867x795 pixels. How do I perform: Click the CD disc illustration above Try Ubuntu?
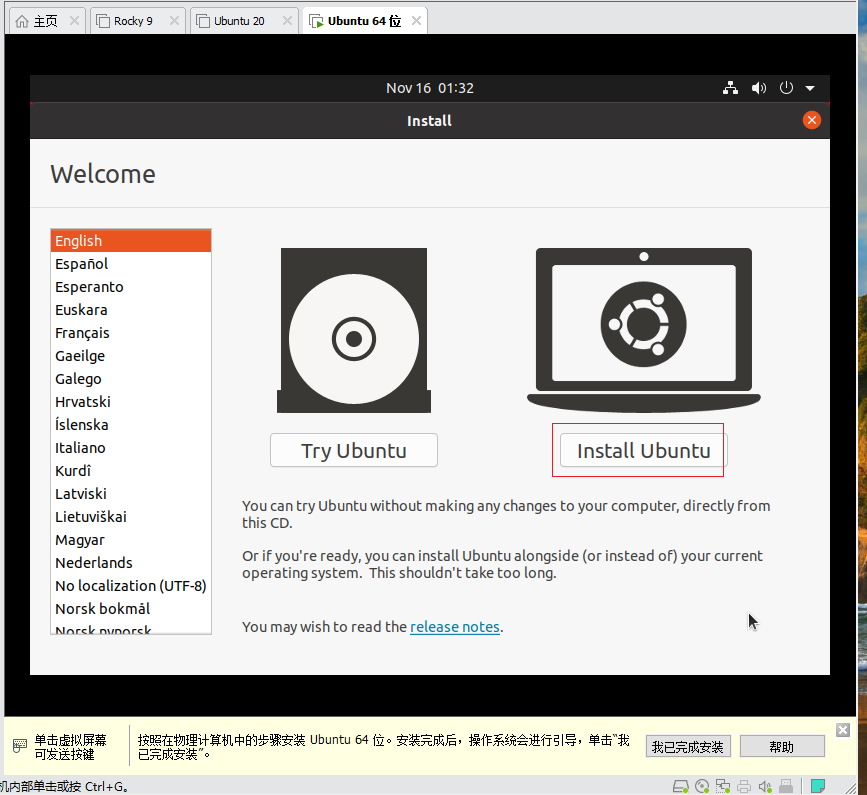click(x=353, y=330)
